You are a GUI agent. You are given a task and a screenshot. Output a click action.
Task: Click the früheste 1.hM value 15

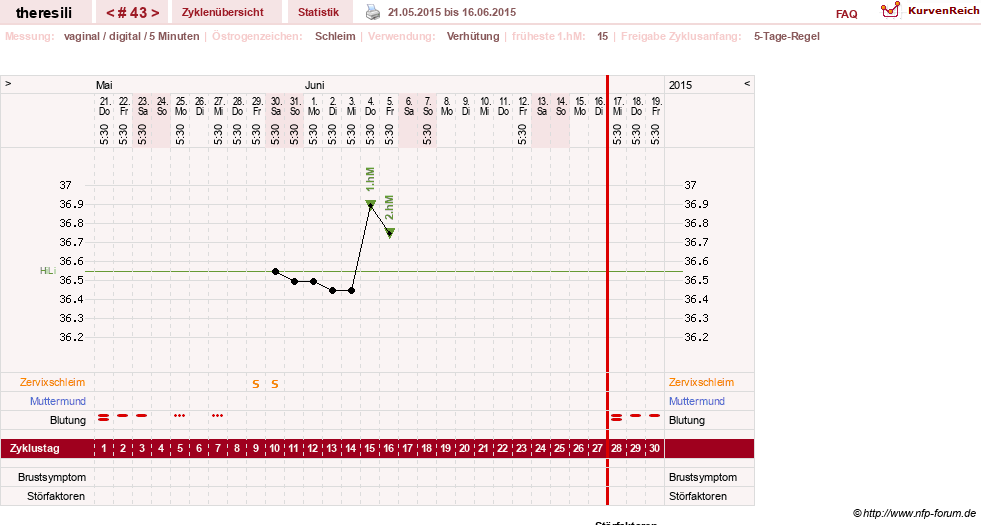[x=602, y=36]
